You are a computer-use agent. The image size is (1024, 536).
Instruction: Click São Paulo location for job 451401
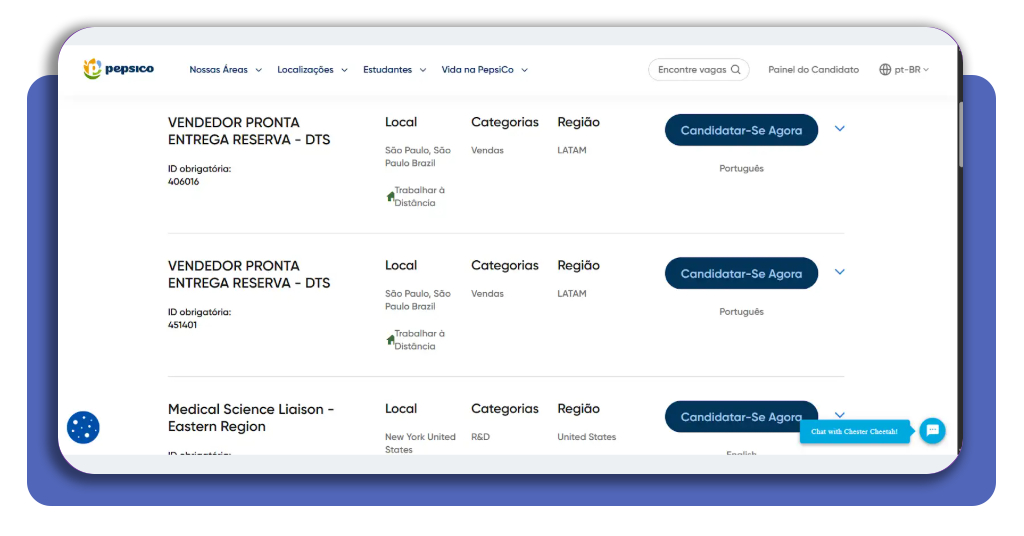(x=418, y=300)
